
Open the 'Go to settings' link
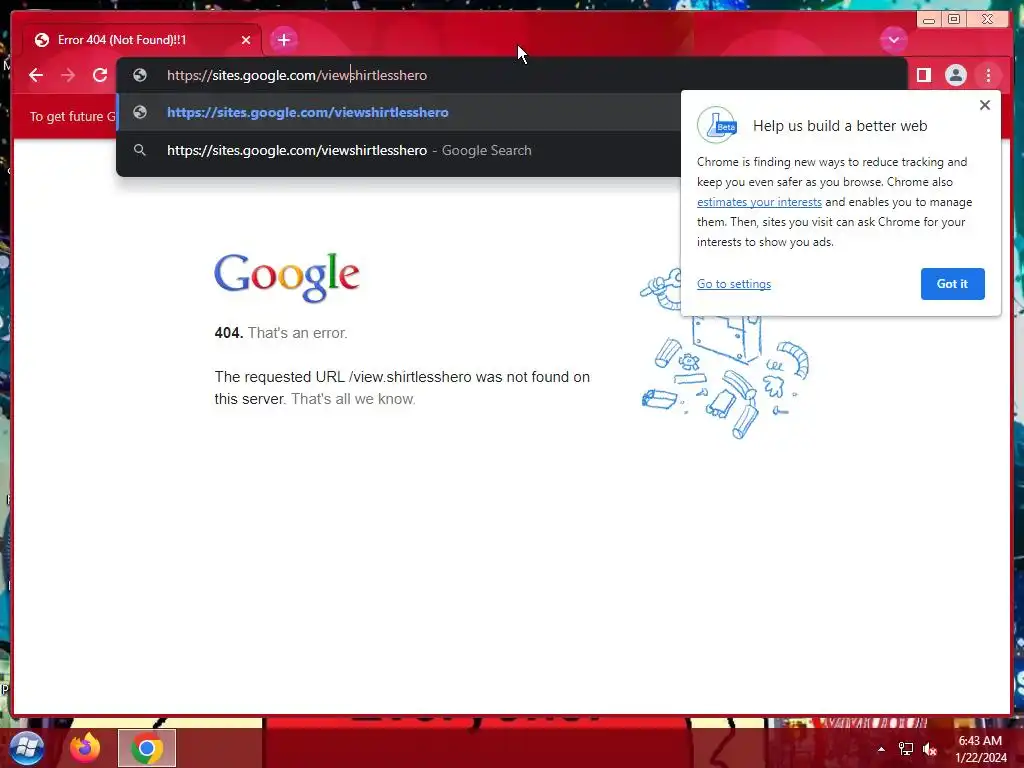733,284
